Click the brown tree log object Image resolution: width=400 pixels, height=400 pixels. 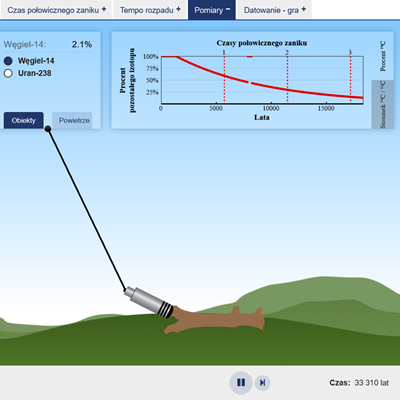215,320
